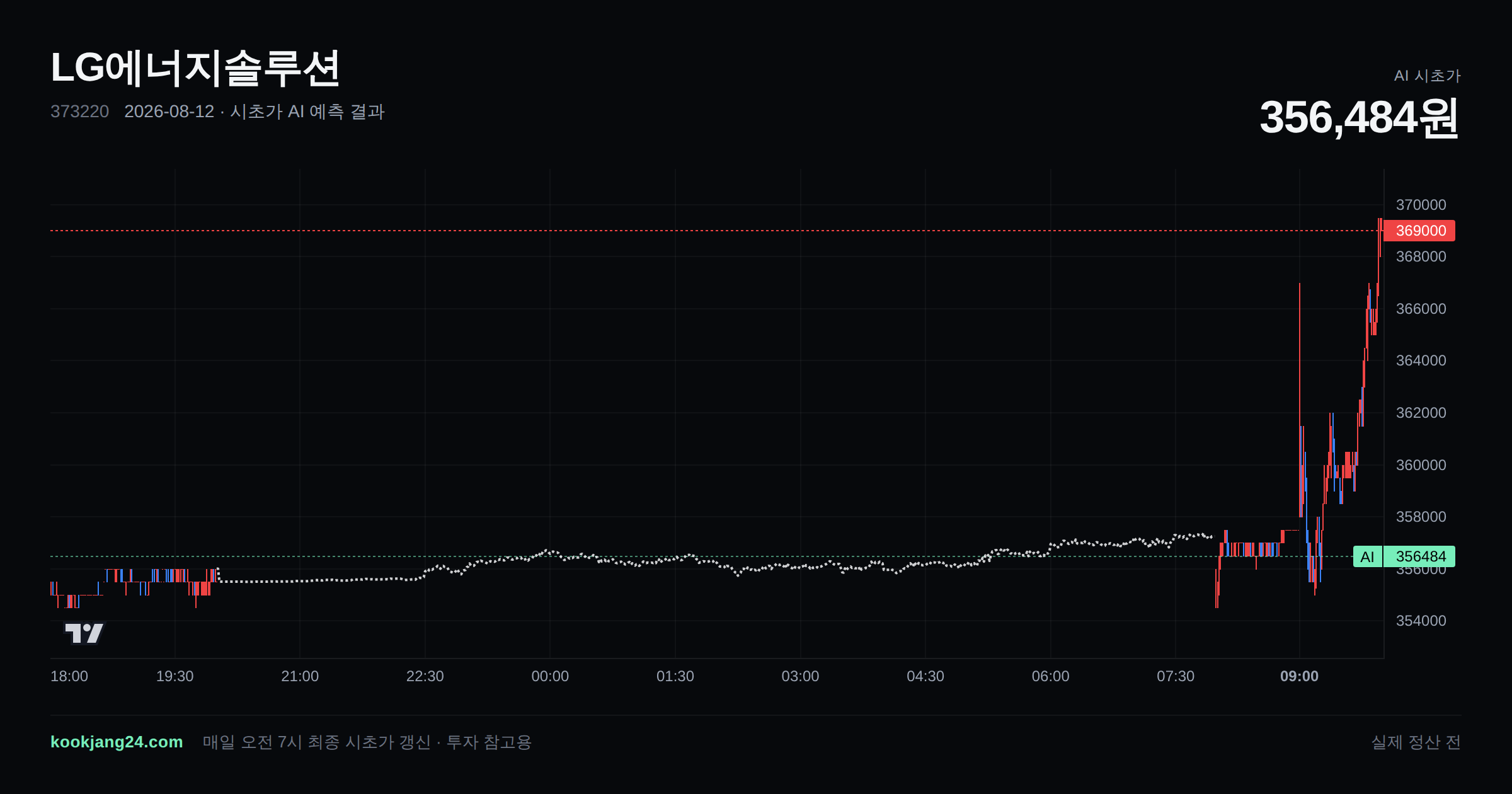Click the 06:00 time axis label
1512x794 pixels.
click(x=1050, y=676)
